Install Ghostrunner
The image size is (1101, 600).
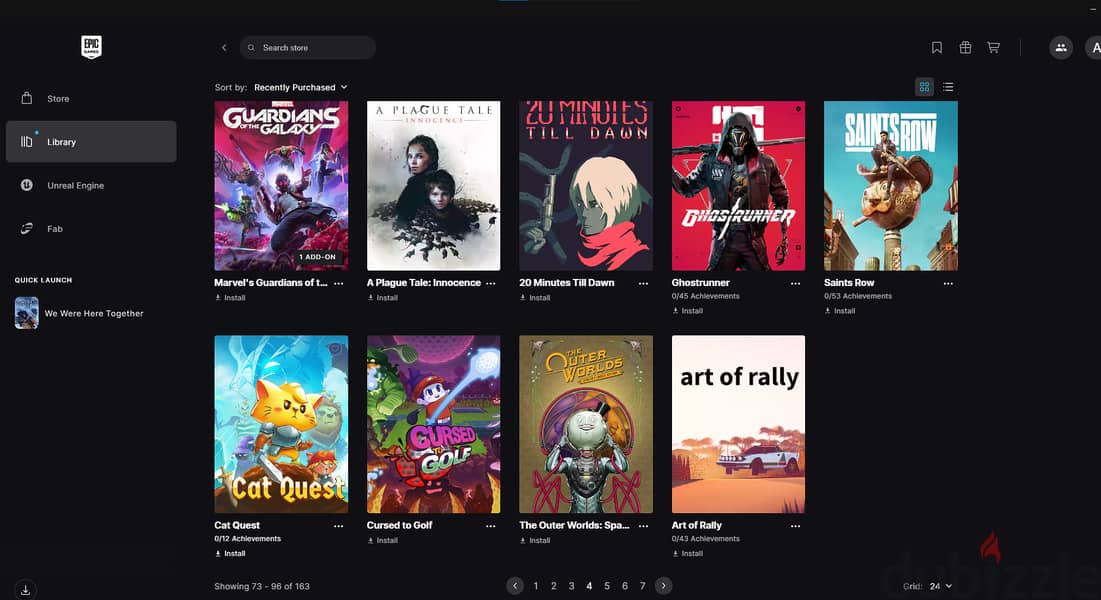pos(687,311)
